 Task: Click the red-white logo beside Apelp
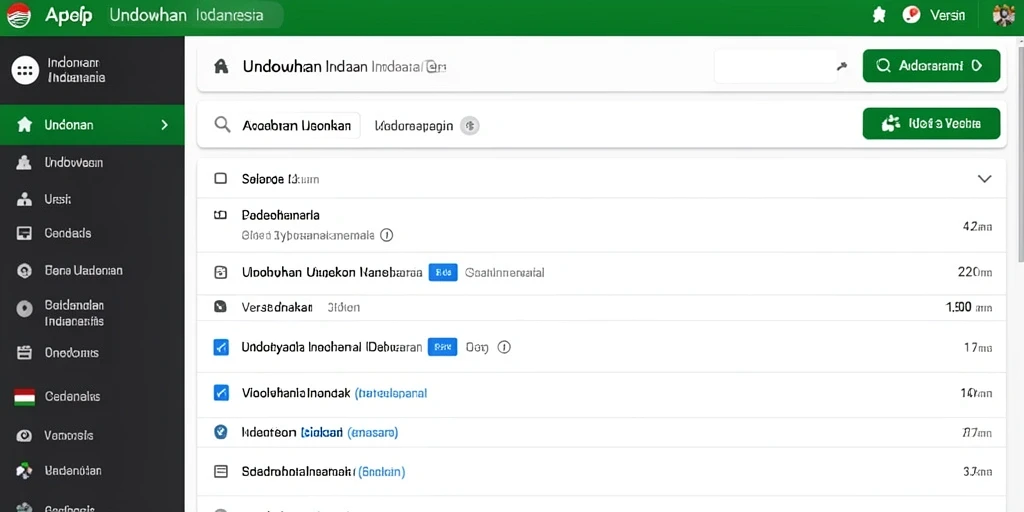tap(18, 16)
